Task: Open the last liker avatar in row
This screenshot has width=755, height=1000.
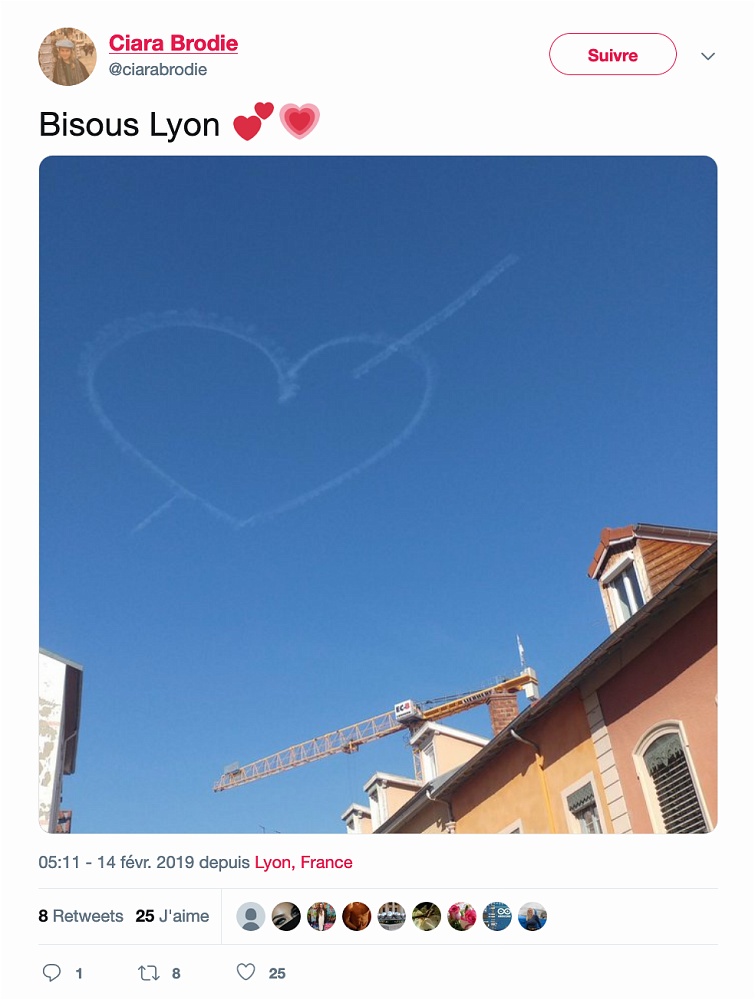Action: click(532, 916)
